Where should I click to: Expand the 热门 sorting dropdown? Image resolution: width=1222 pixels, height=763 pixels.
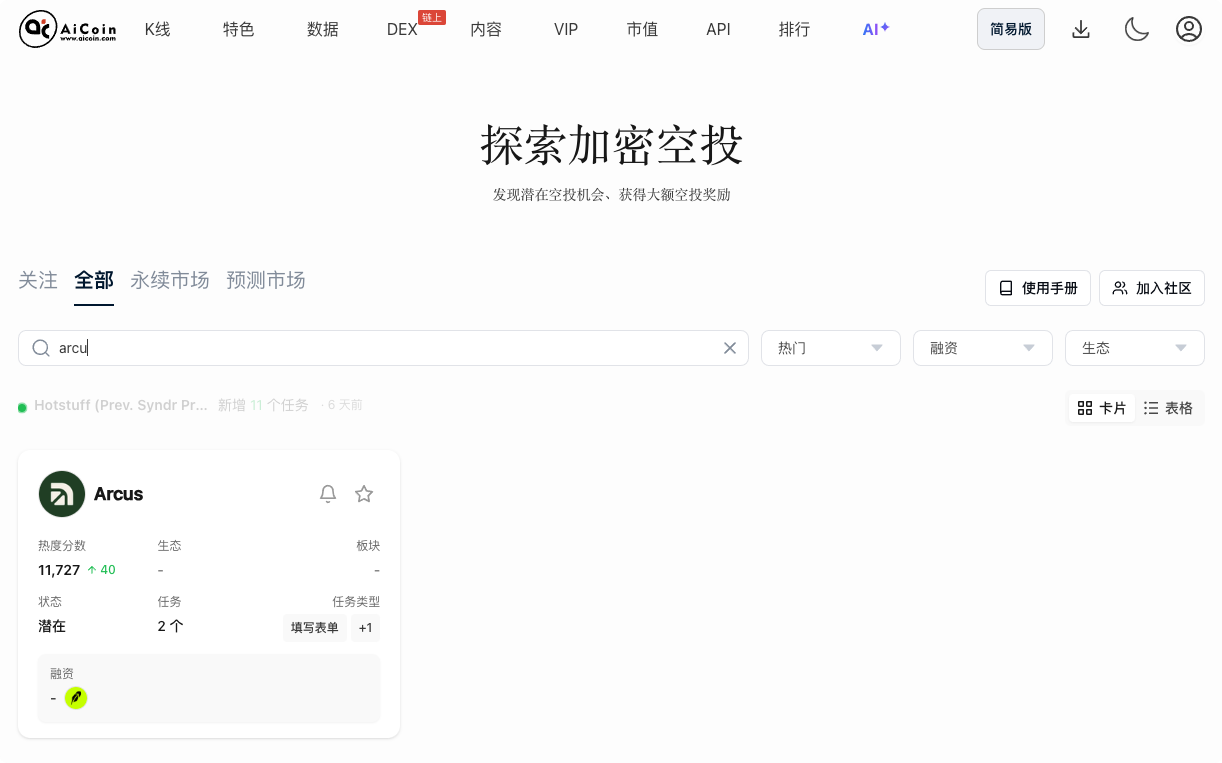pyautogui.click(x=831, y=348)
